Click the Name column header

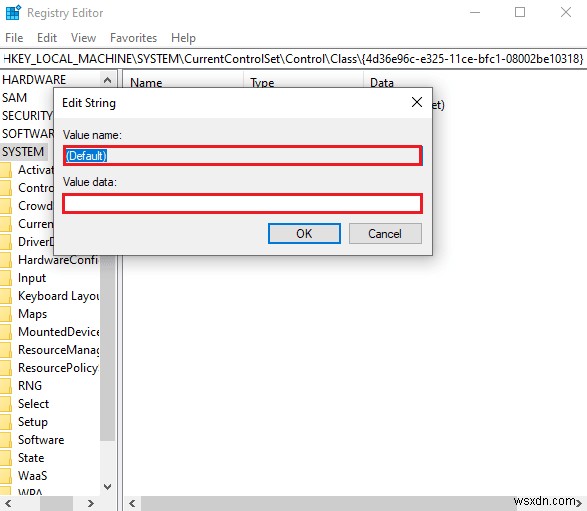point(146,82)
